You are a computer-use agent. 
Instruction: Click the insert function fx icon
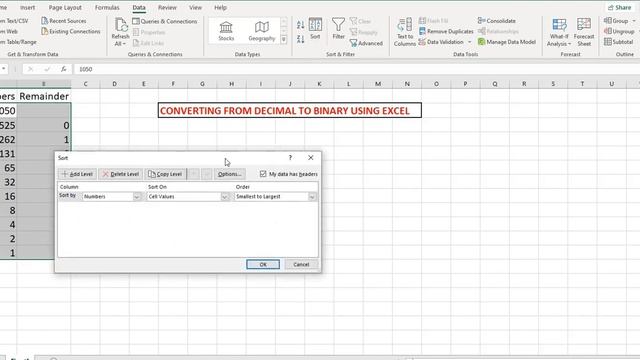64,69
